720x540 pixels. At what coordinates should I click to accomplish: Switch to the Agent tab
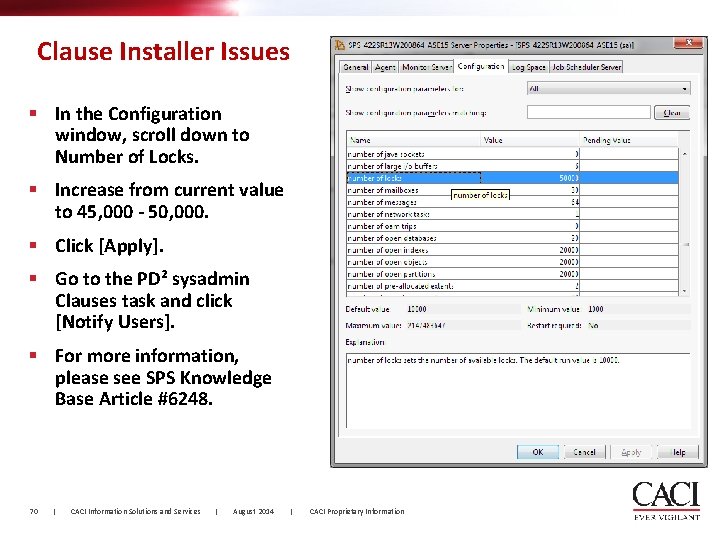pyautogui.click(x=385, y=67)
